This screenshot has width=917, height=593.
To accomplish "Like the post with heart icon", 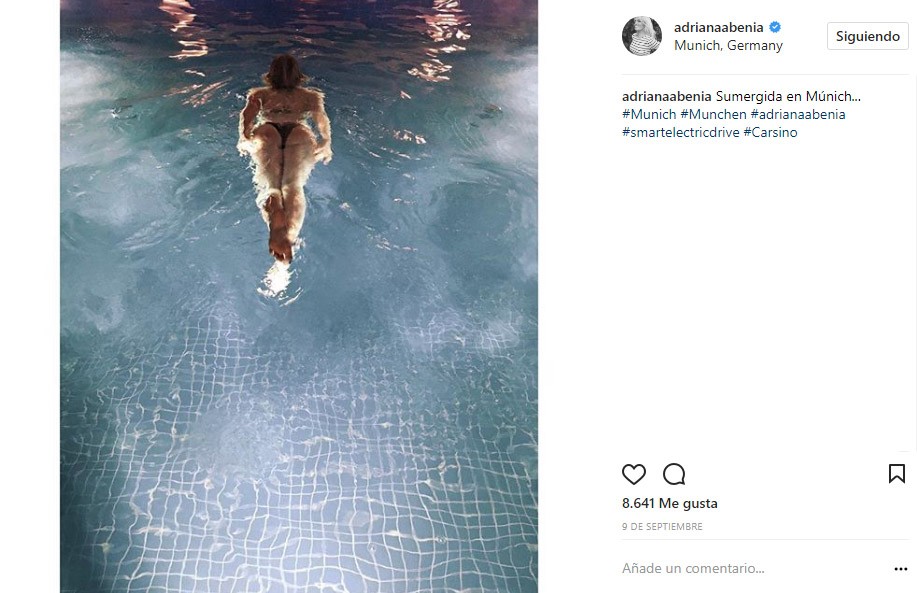I will [633, 474].
